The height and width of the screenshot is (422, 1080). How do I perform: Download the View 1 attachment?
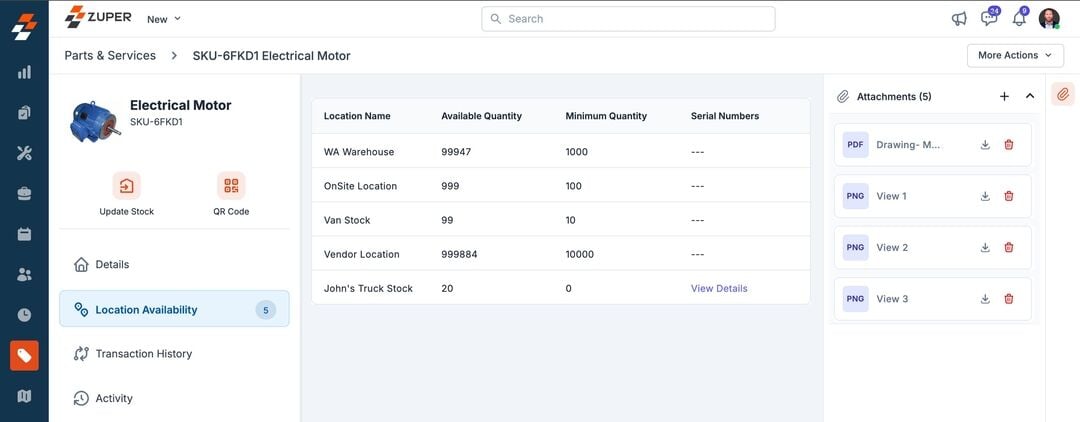click(x=985, y=196)
